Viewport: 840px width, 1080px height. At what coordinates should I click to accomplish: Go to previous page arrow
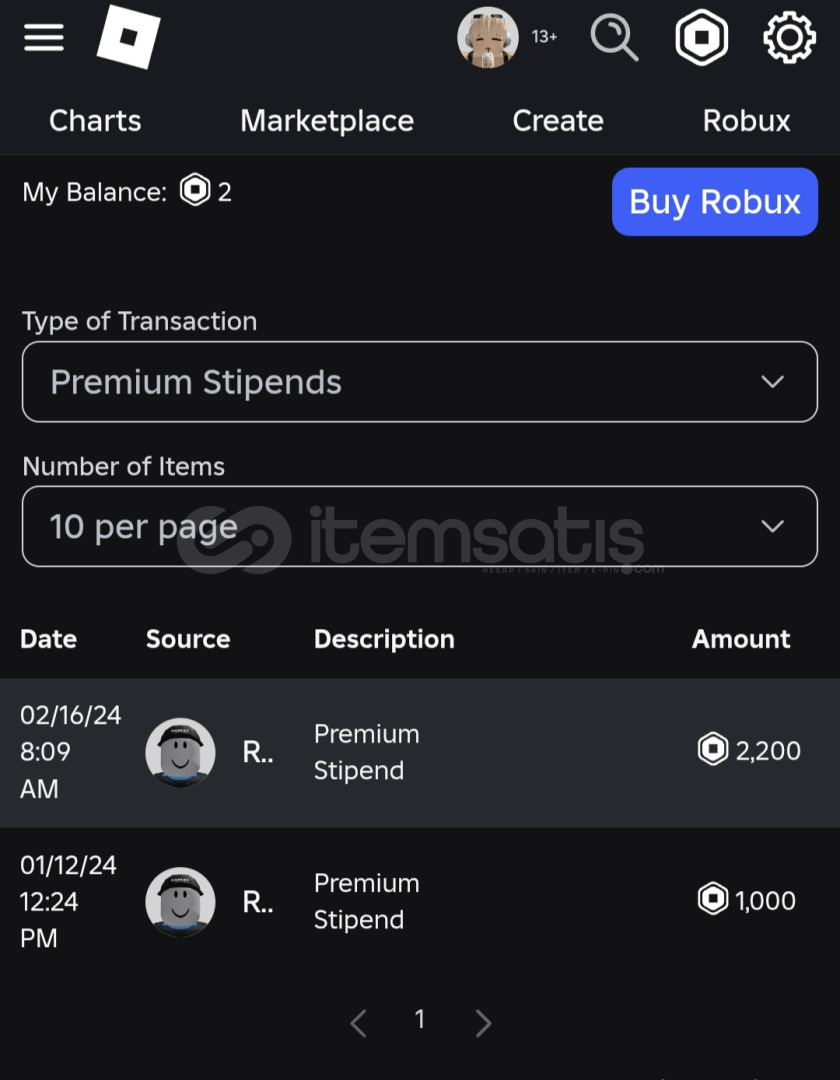[x=359, y=1022]
